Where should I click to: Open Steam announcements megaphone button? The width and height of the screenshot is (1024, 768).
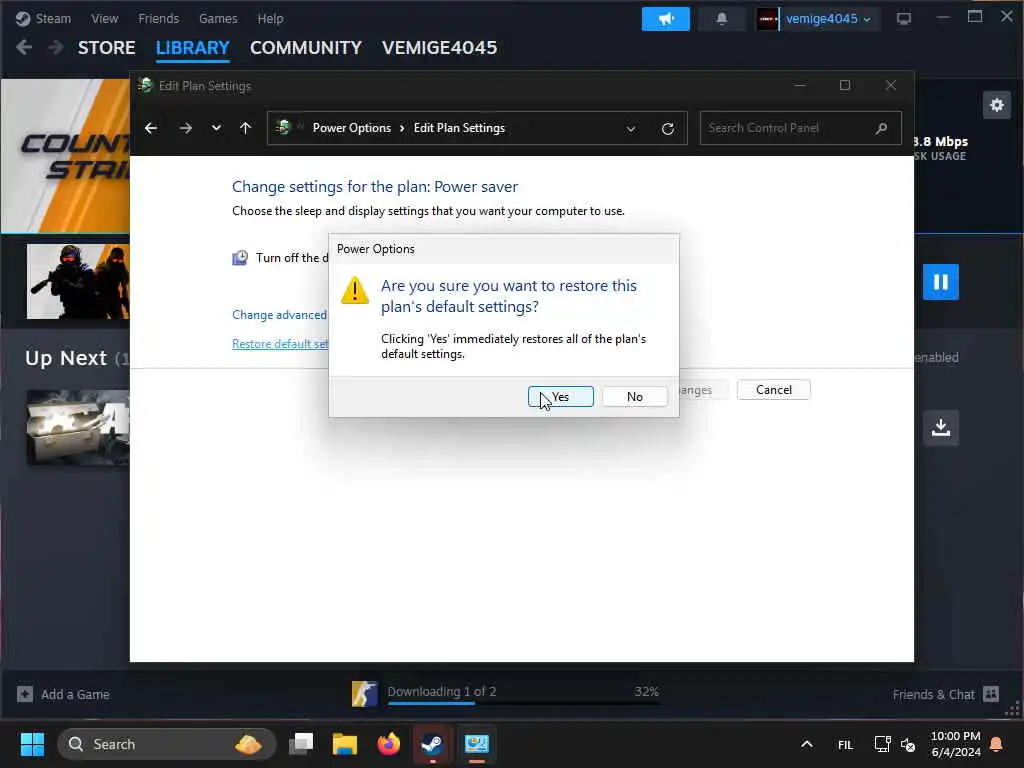coord(665,19)
